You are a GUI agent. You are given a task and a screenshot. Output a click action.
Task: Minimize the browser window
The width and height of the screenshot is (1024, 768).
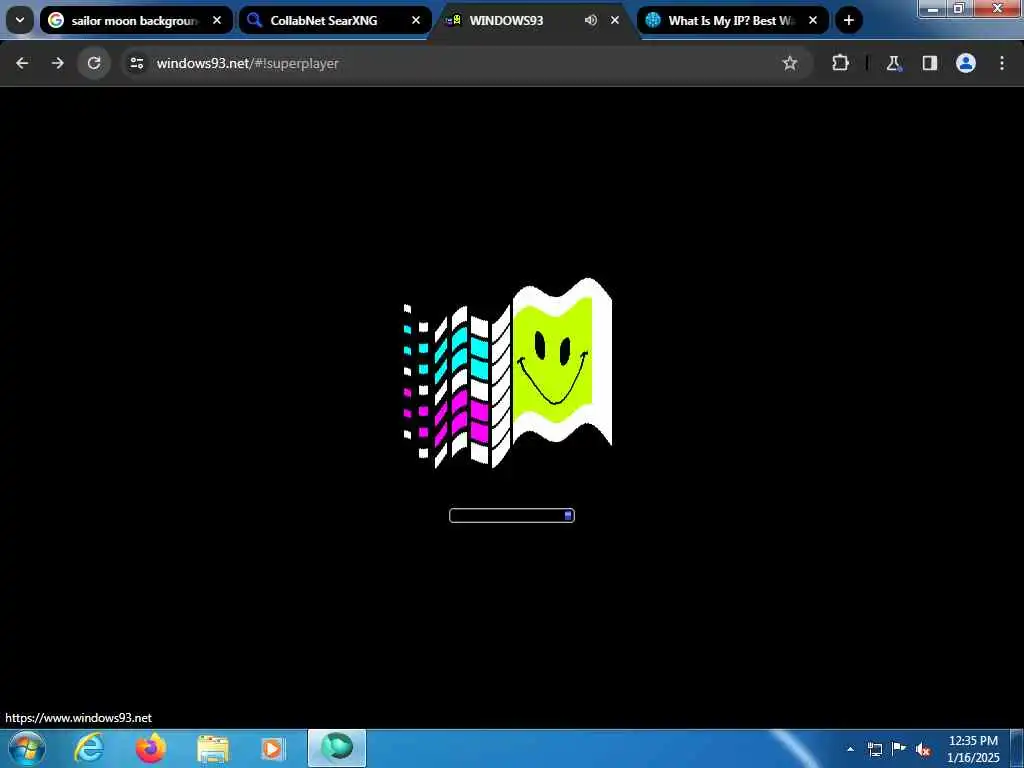pos(933,8)
